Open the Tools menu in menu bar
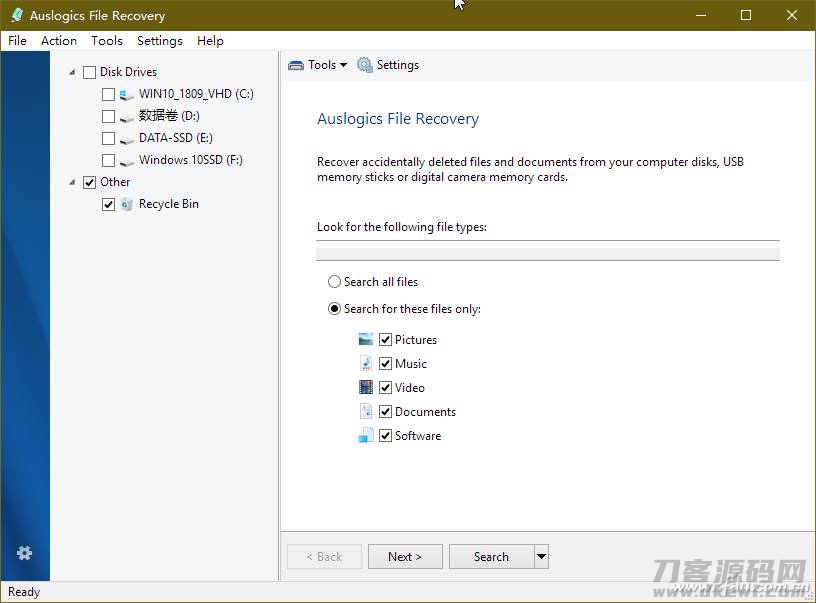Viewport: 816px width, 603px height. pyautogui.click(x=107, y=41)
